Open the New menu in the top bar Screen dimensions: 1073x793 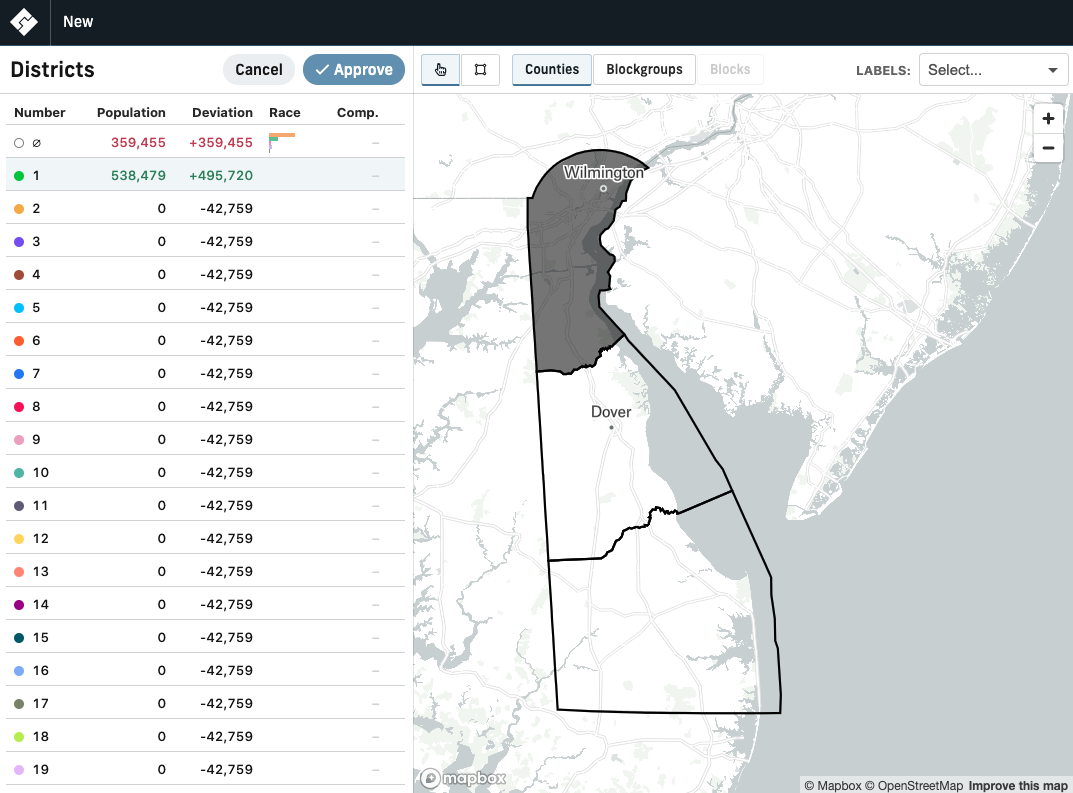[78, 21]
